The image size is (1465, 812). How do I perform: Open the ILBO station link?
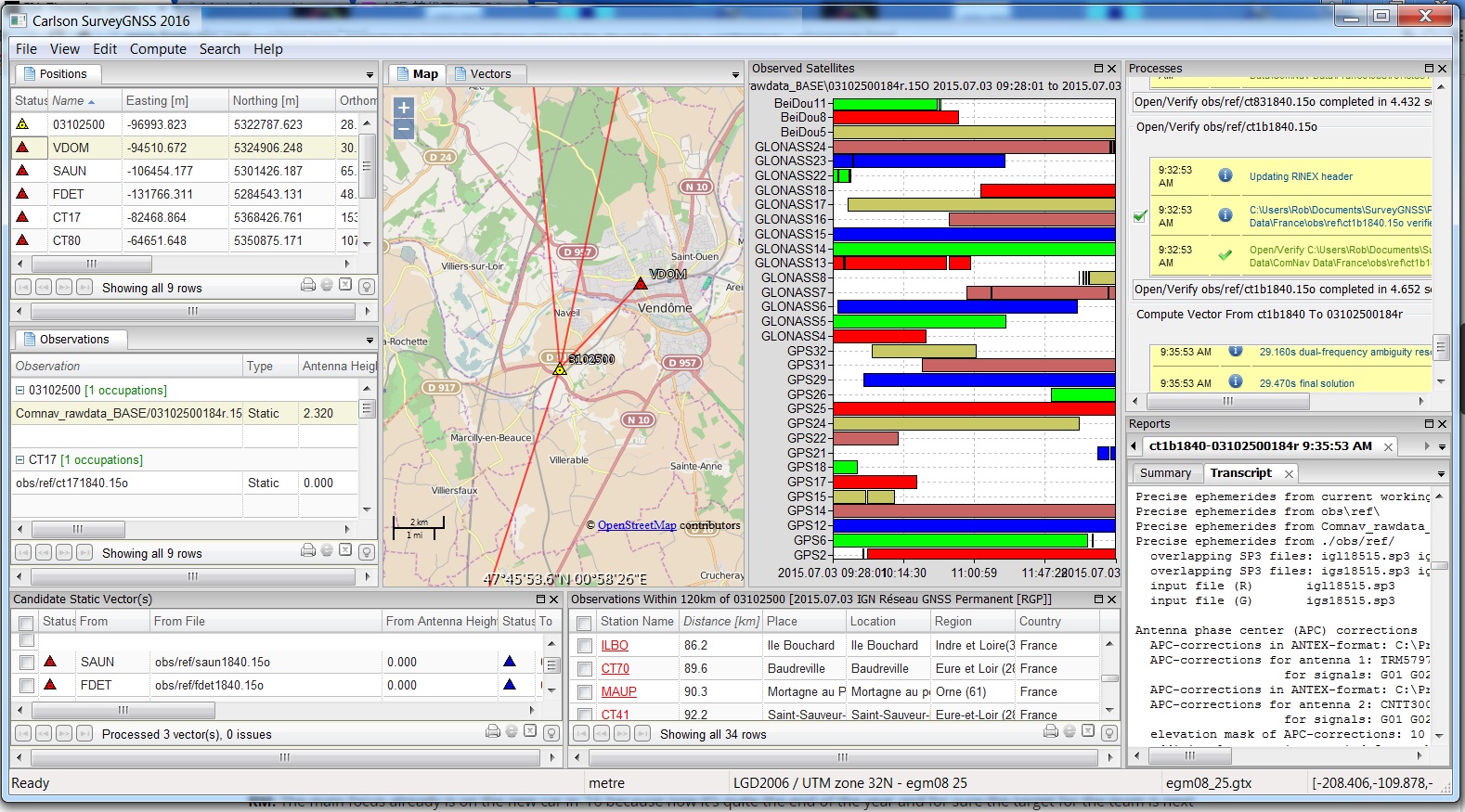click(615, 646)
